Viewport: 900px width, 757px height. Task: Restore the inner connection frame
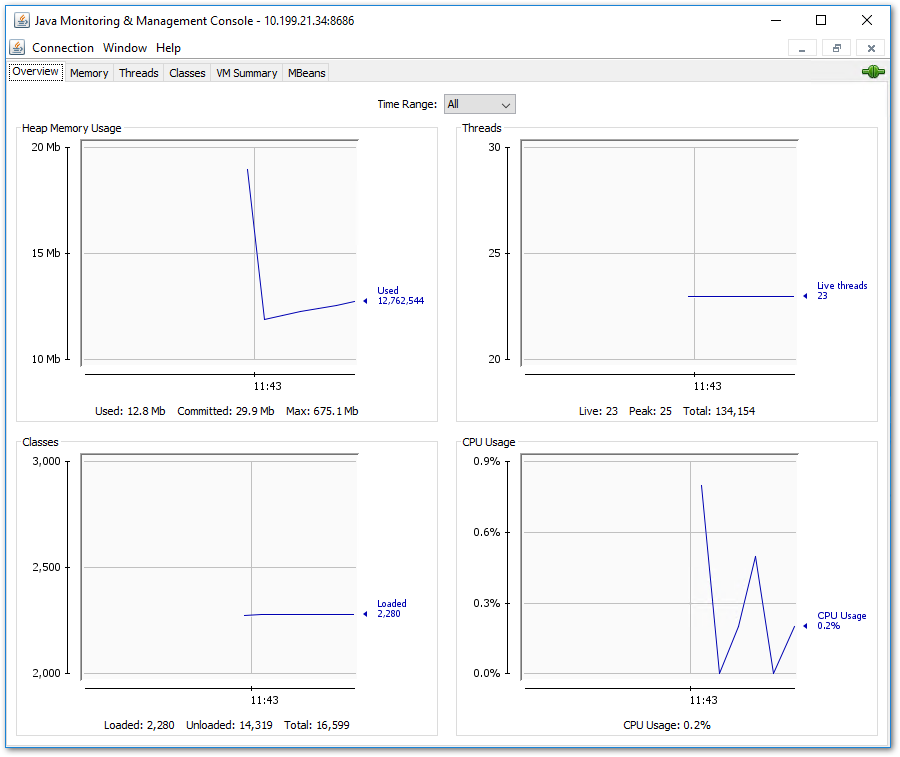(836, 48)
